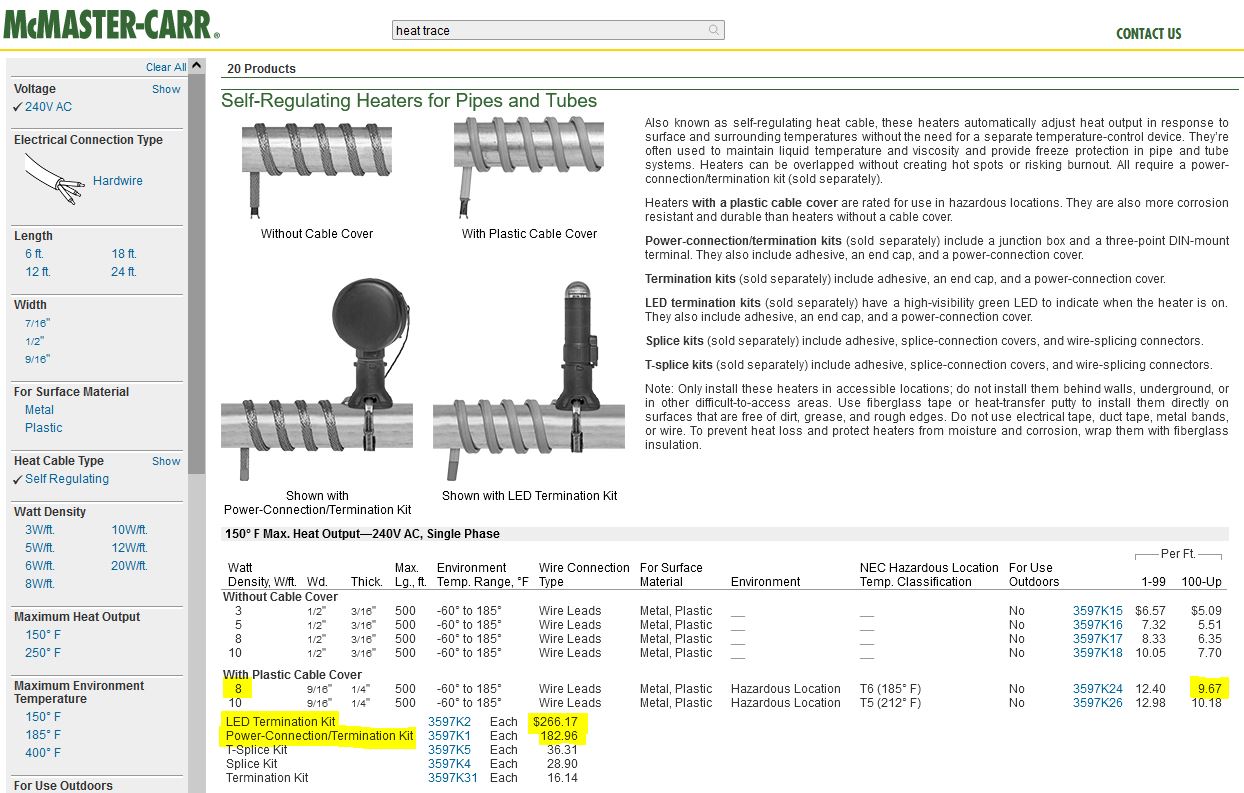
Task: Click Clear All filters link
Action: click(166, 67)
